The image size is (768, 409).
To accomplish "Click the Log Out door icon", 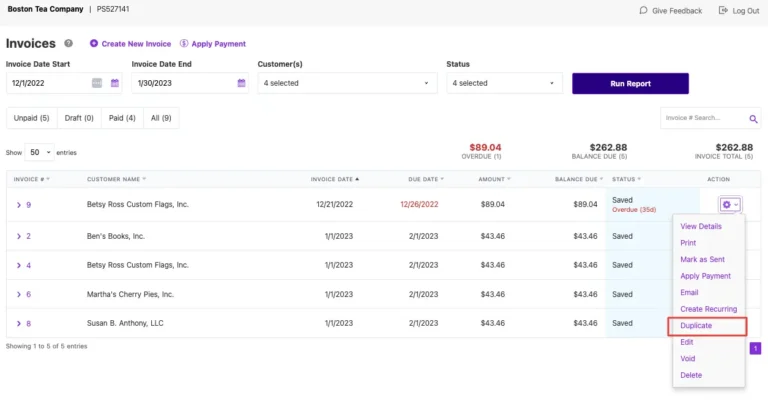I will point(722,10).
